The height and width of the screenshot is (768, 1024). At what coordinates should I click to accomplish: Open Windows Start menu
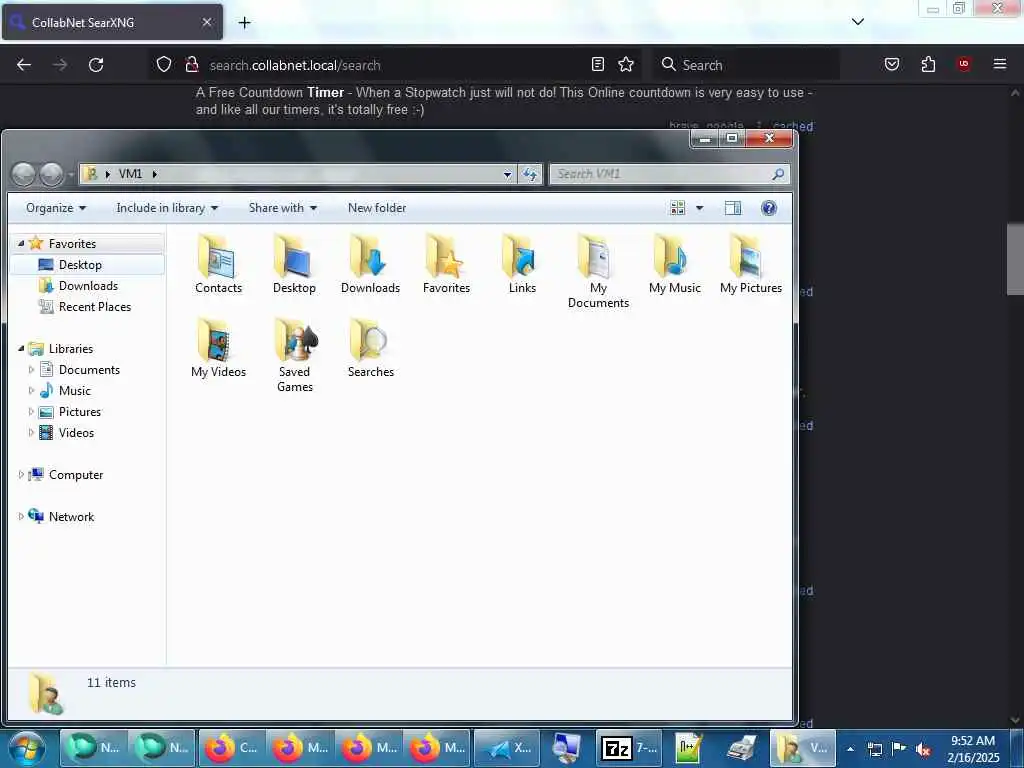(26, 748)
